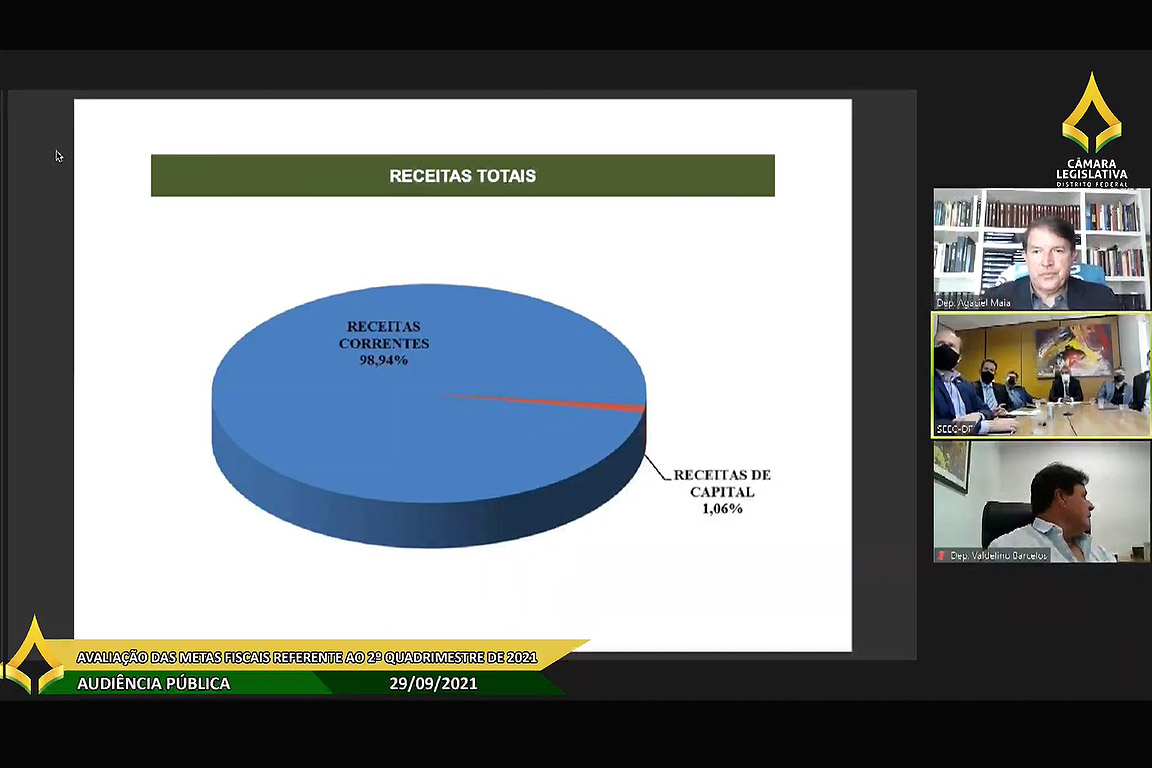The image size is (1152, 768).
Task: Click the mouse pointer arrow near the slide's corner
Action: click(x=59, y=156)
